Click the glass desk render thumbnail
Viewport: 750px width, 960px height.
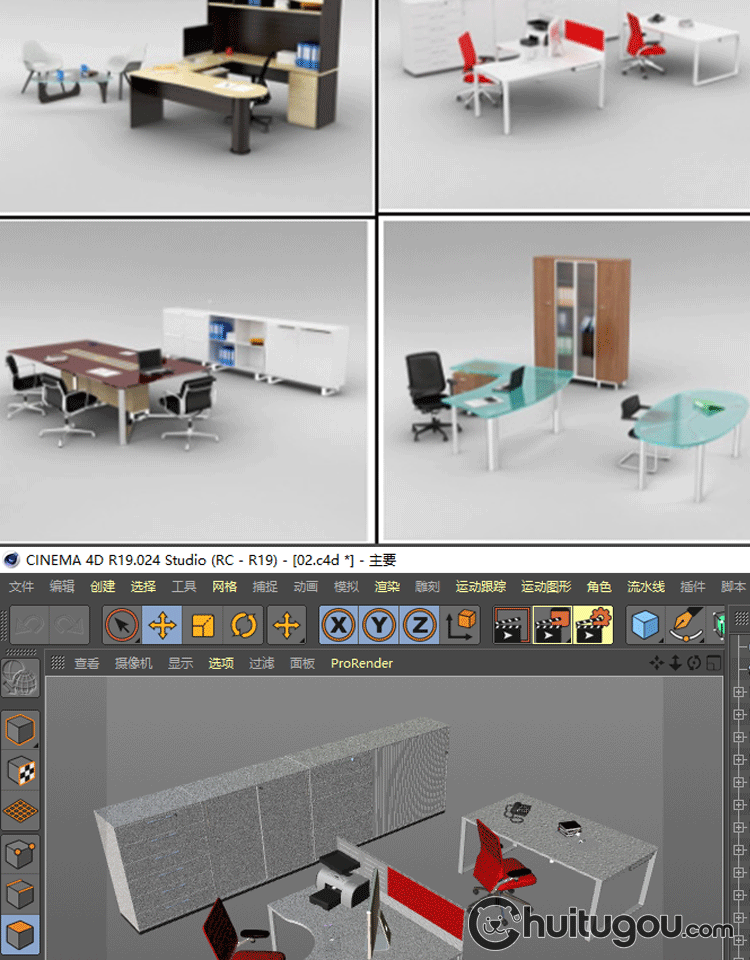[x=565, y=380]
